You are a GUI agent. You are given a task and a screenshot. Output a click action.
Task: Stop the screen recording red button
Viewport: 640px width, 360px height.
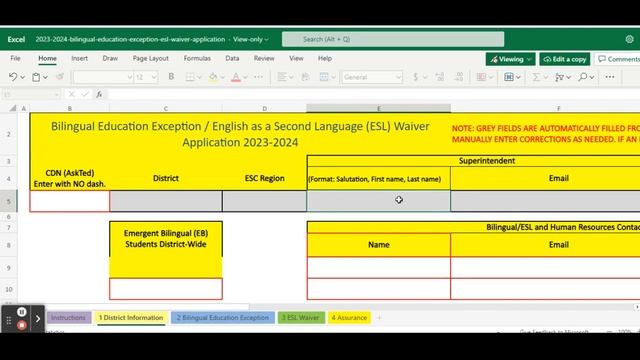pos(22,325)
